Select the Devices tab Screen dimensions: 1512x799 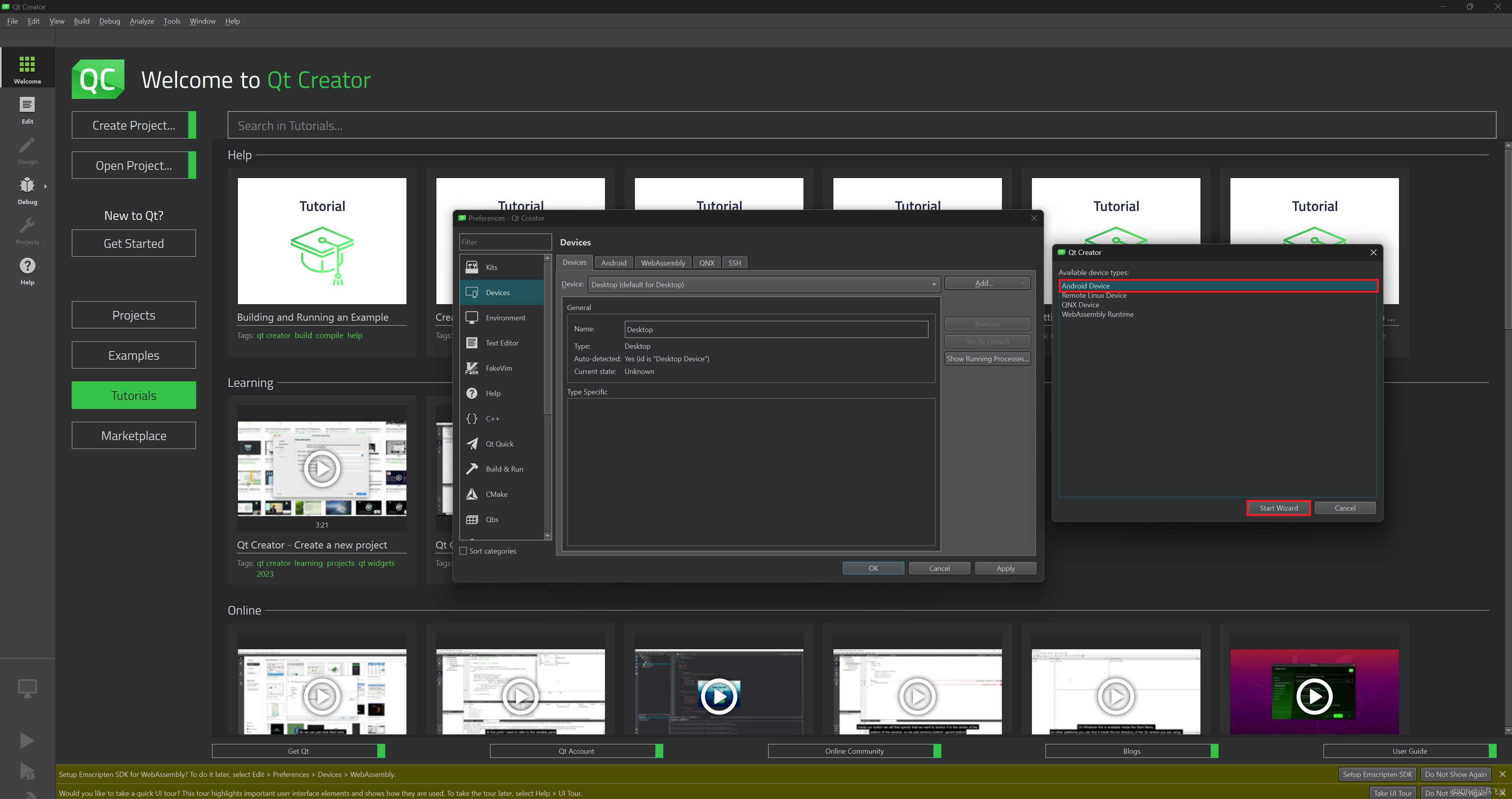click(574, 262)
